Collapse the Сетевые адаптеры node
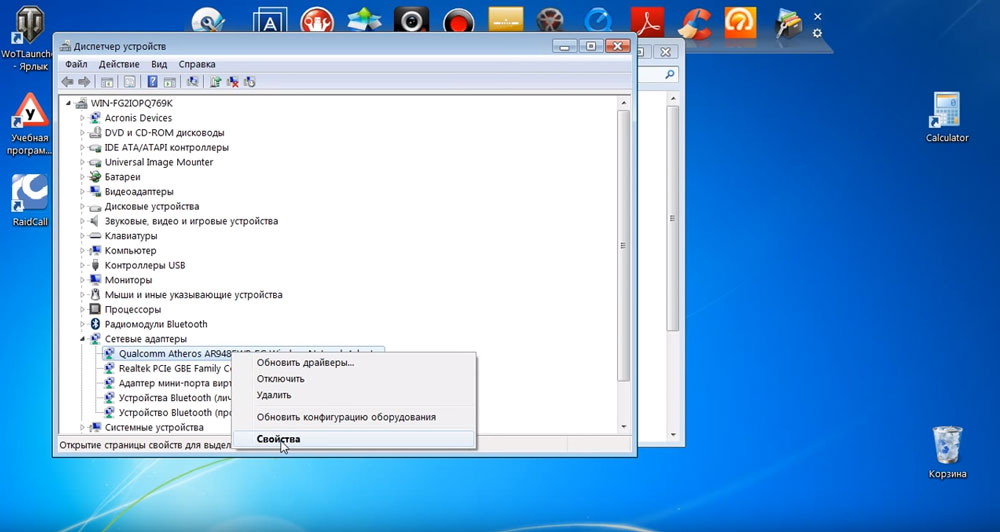This screenshot has width=1000, height=532. click(83, 339)
